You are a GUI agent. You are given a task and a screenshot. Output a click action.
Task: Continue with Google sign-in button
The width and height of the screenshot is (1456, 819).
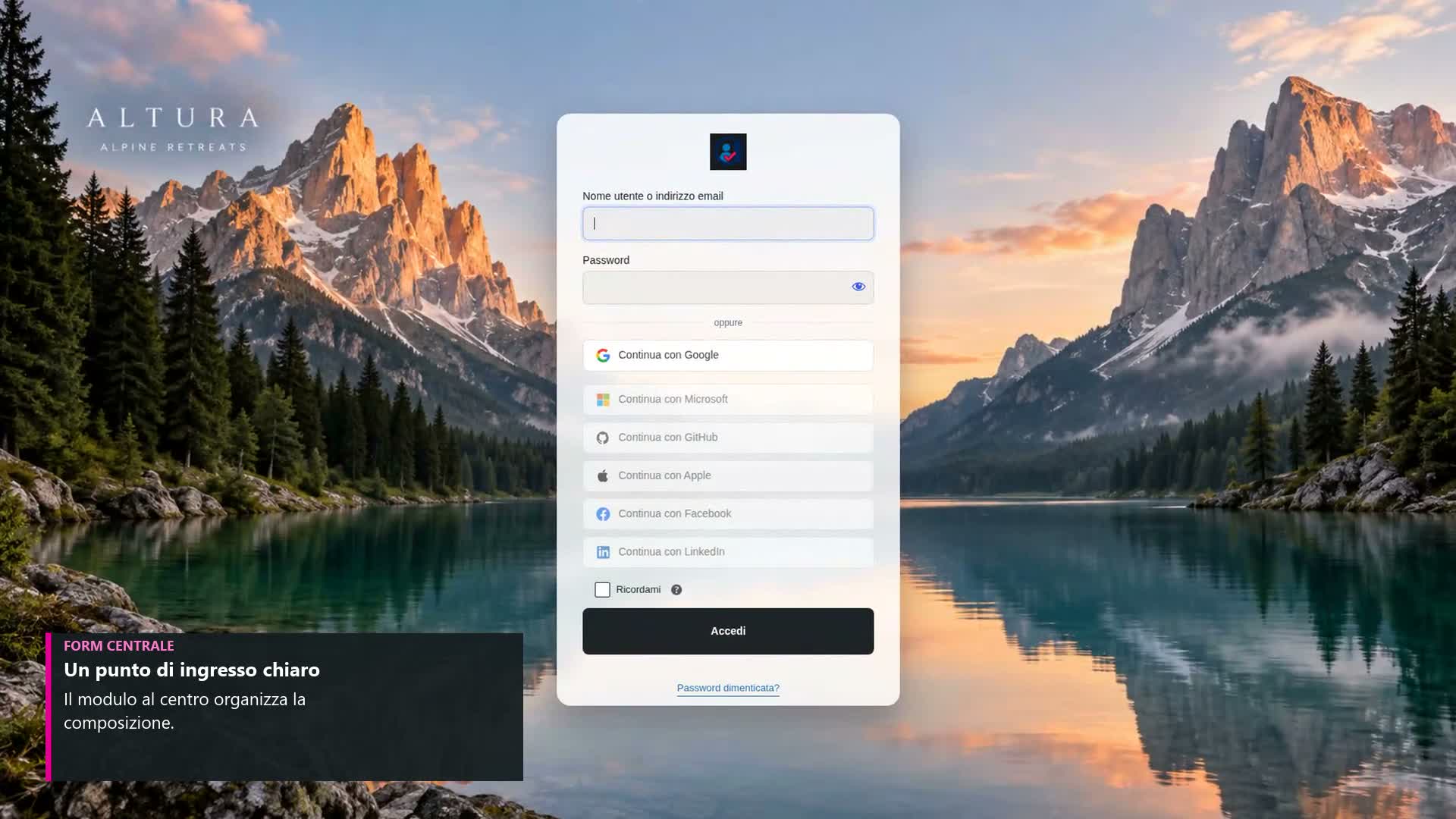click(x=728, y=355)
